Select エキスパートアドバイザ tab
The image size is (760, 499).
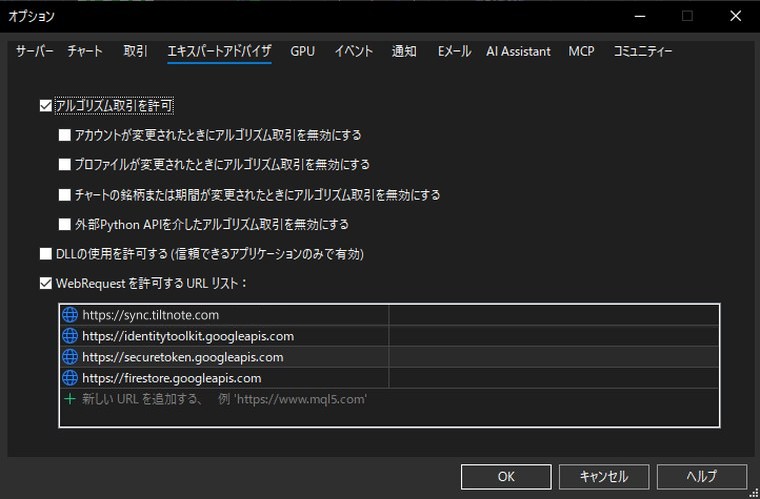tap(219, 51)
